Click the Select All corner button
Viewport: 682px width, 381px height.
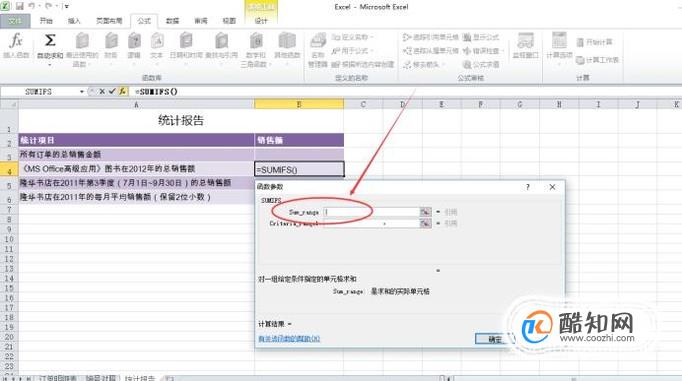pos(9,104)
